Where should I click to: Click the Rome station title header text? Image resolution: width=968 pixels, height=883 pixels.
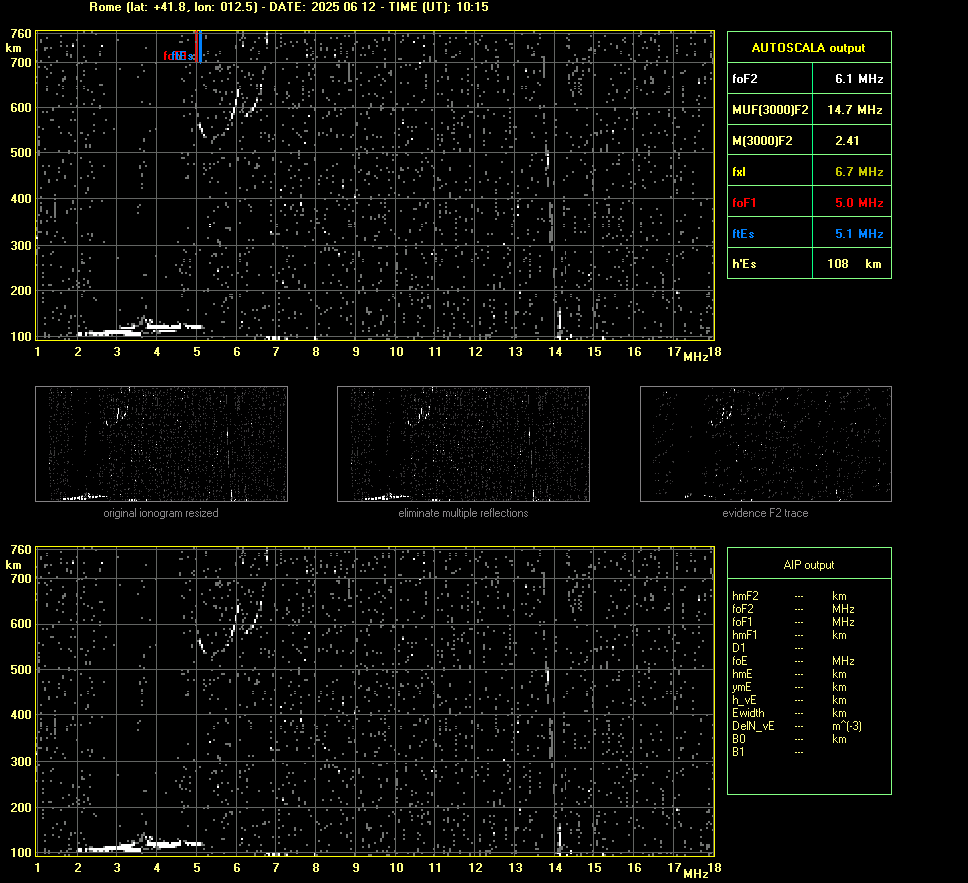click(x=288, y=7)
